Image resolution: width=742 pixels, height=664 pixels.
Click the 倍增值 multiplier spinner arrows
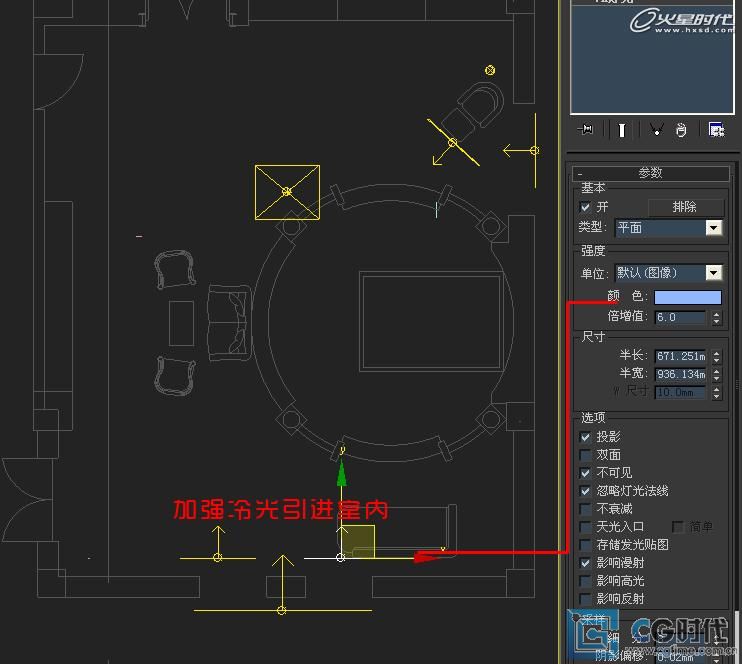pos(716,318)
